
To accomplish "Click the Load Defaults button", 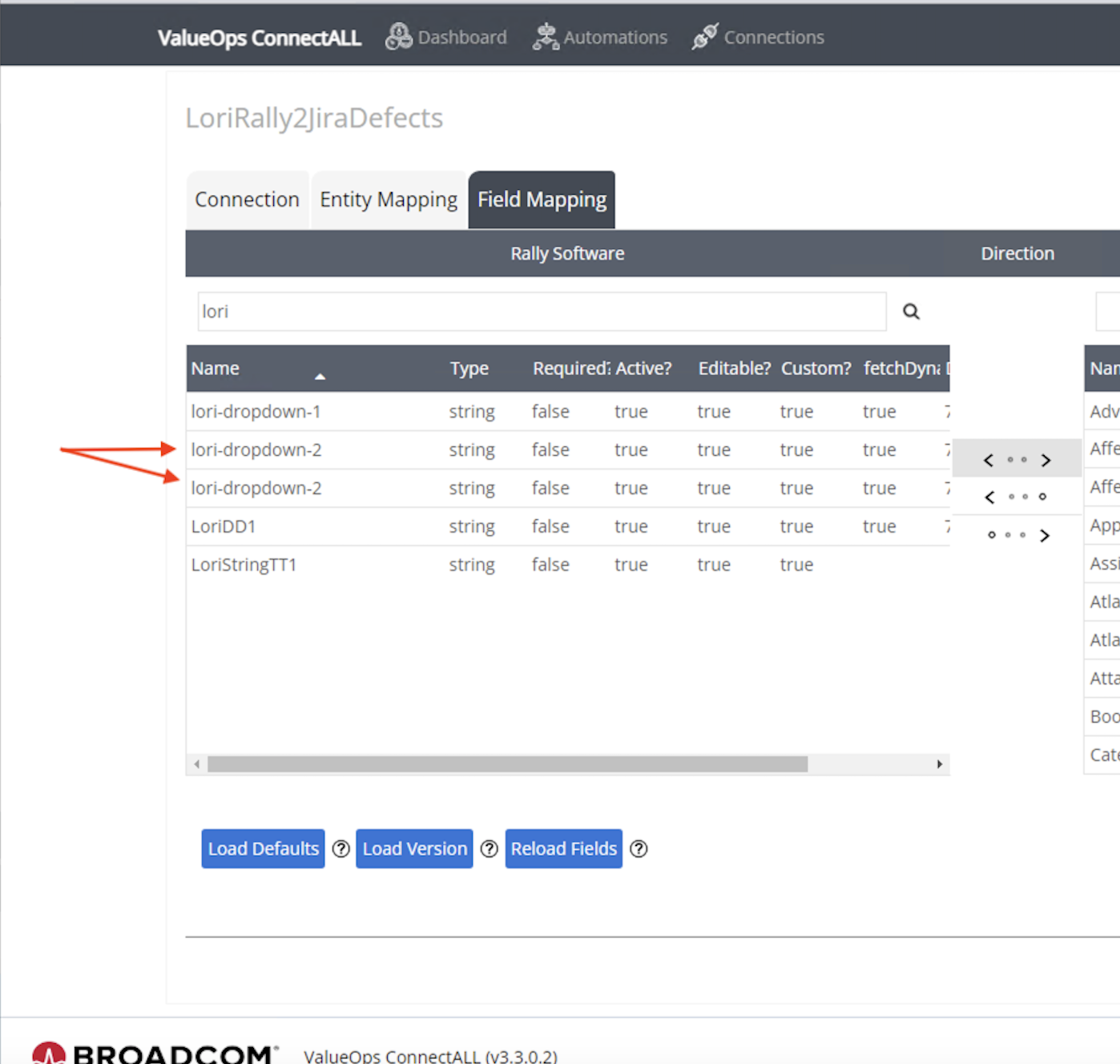I will tap(263, 848).
